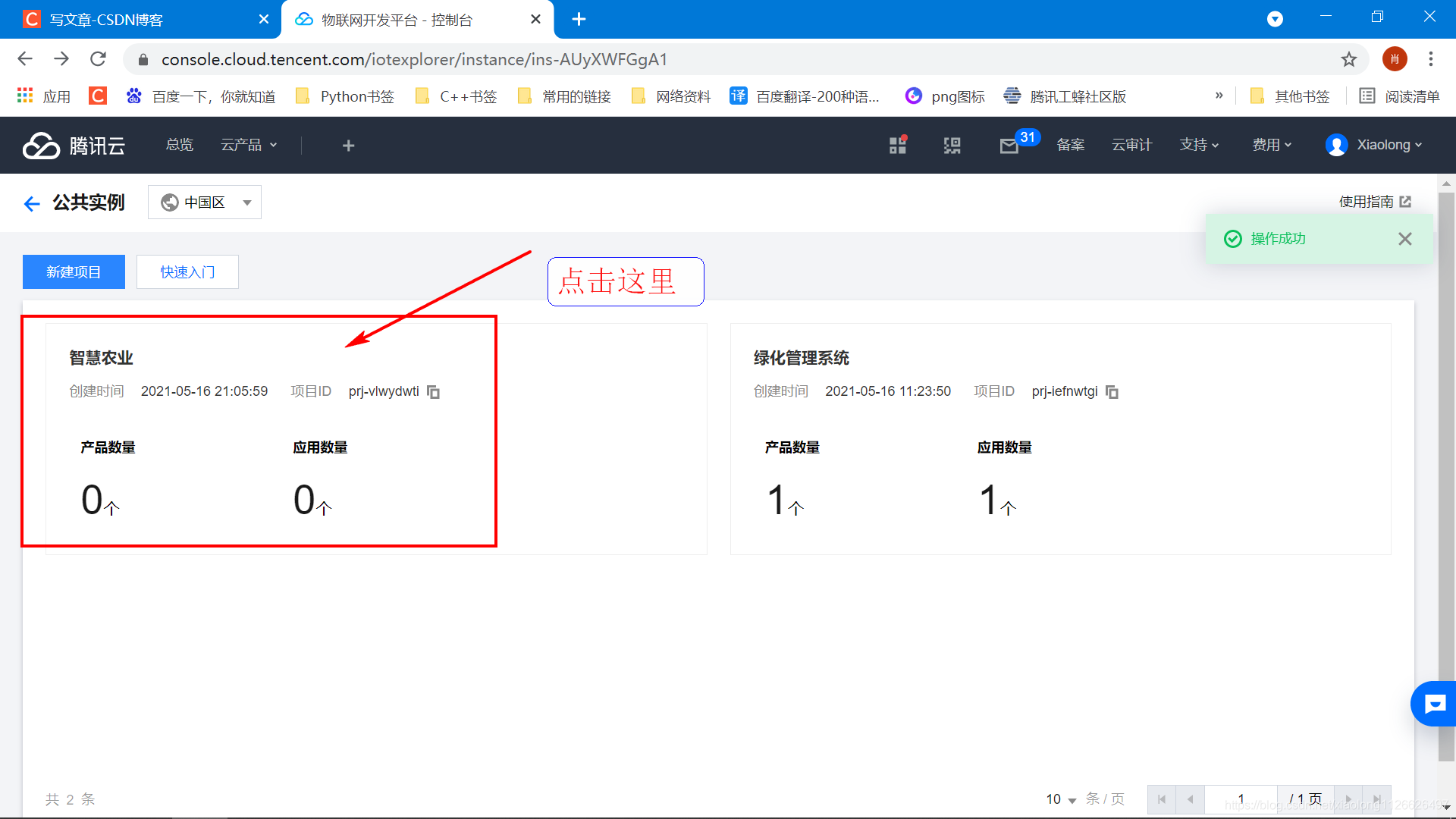Copy the project ID prj-iefnwtgi
The width and height of the screenshot is (1456, 819).
pyautogui.click(x=1112, y=392)
